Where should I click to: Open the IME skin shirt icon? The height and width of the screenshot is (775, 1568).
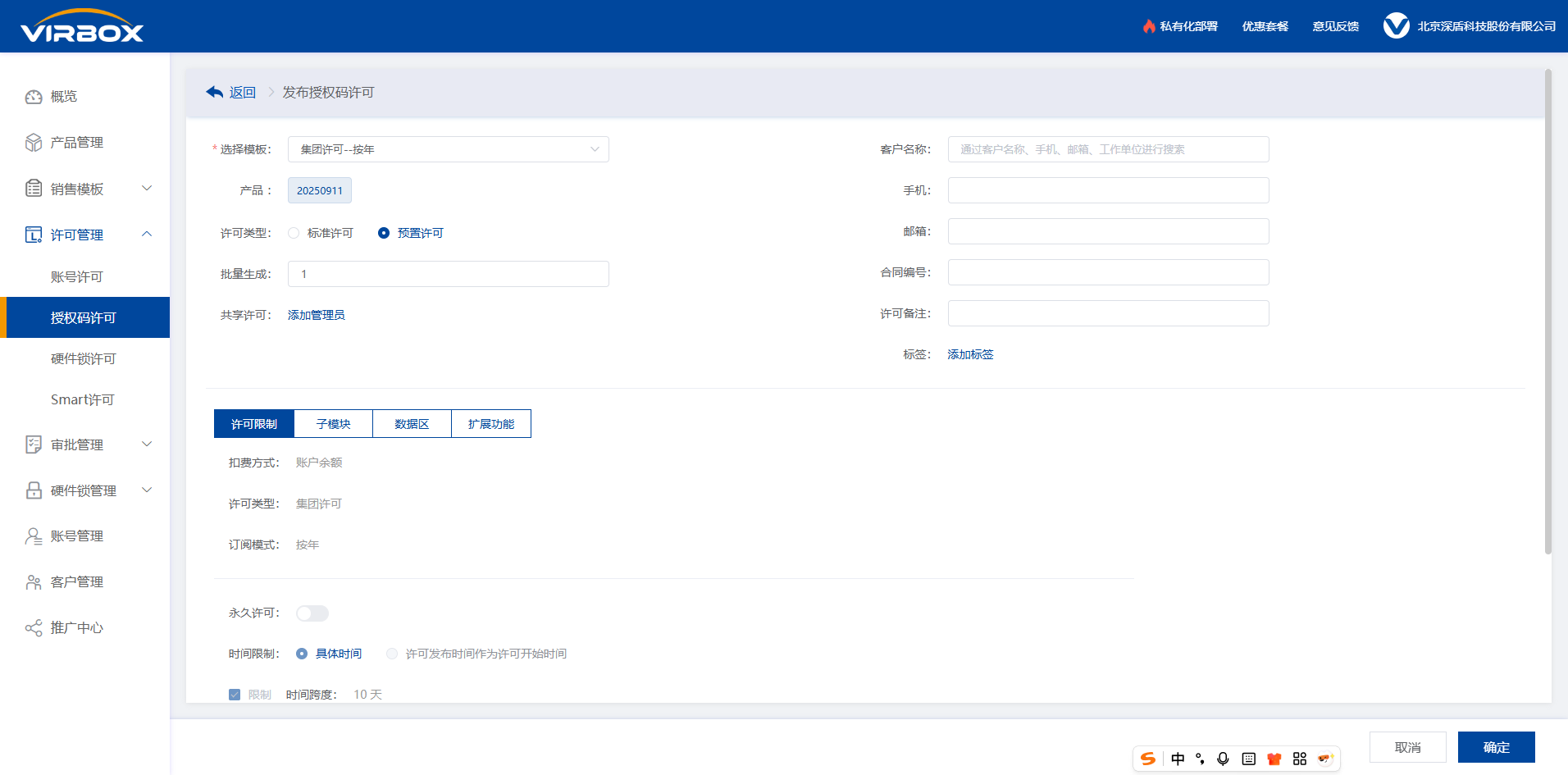(1274, 759)
